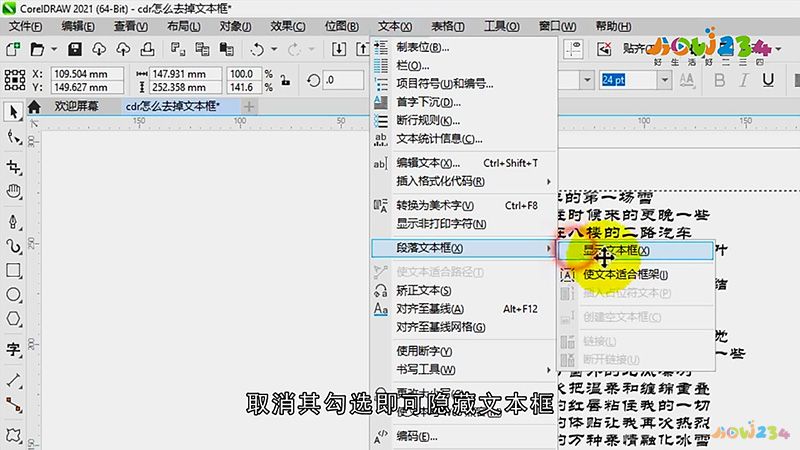Select the Text tool (字)
This screenshot has width=800, height=450.
[x=13, y=349]
